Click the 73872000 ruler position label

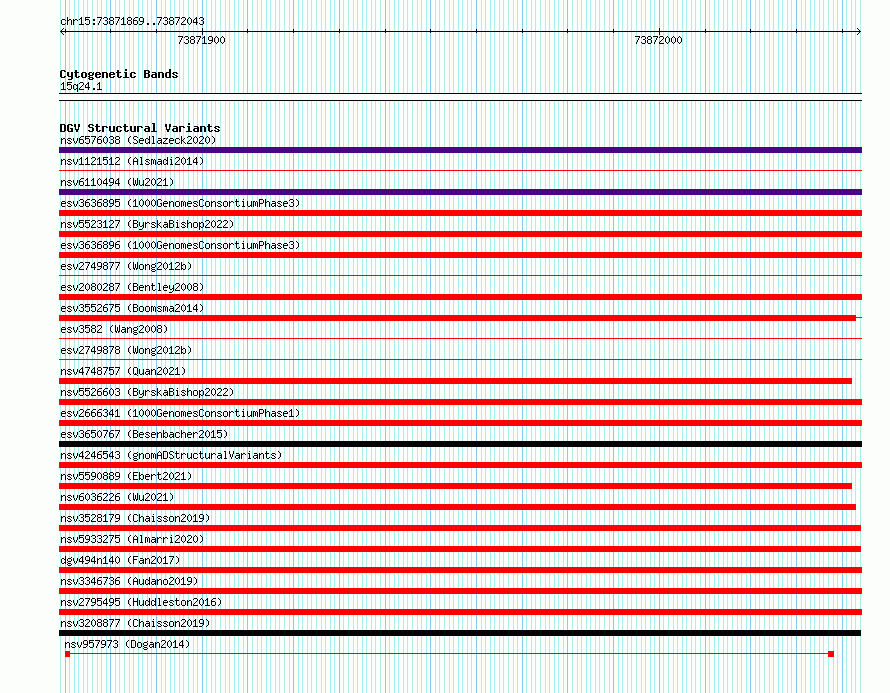[x=658, y=40]
